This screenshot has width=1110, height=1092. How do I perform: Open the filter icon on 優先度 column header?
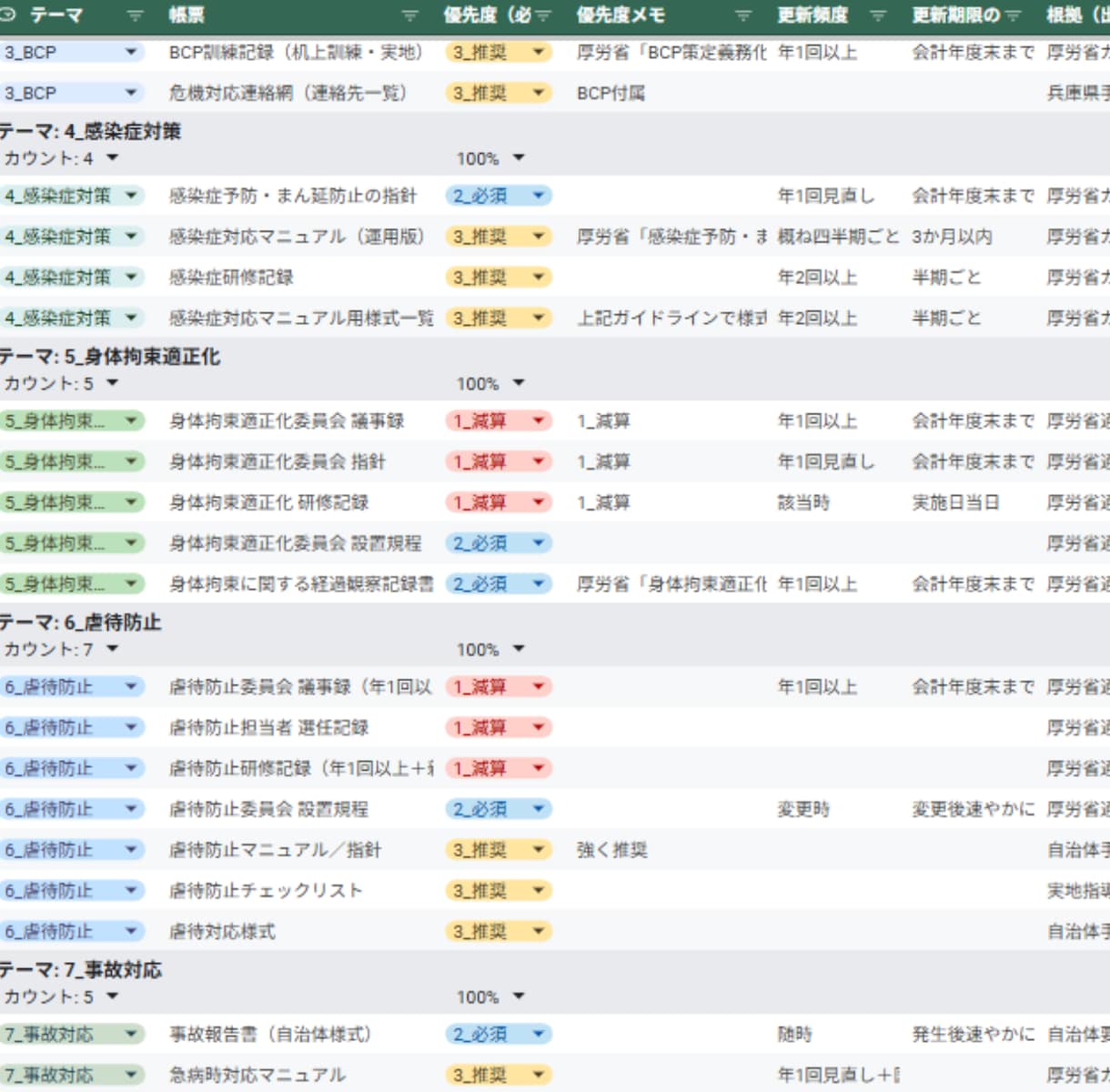(x=543, y=15)
